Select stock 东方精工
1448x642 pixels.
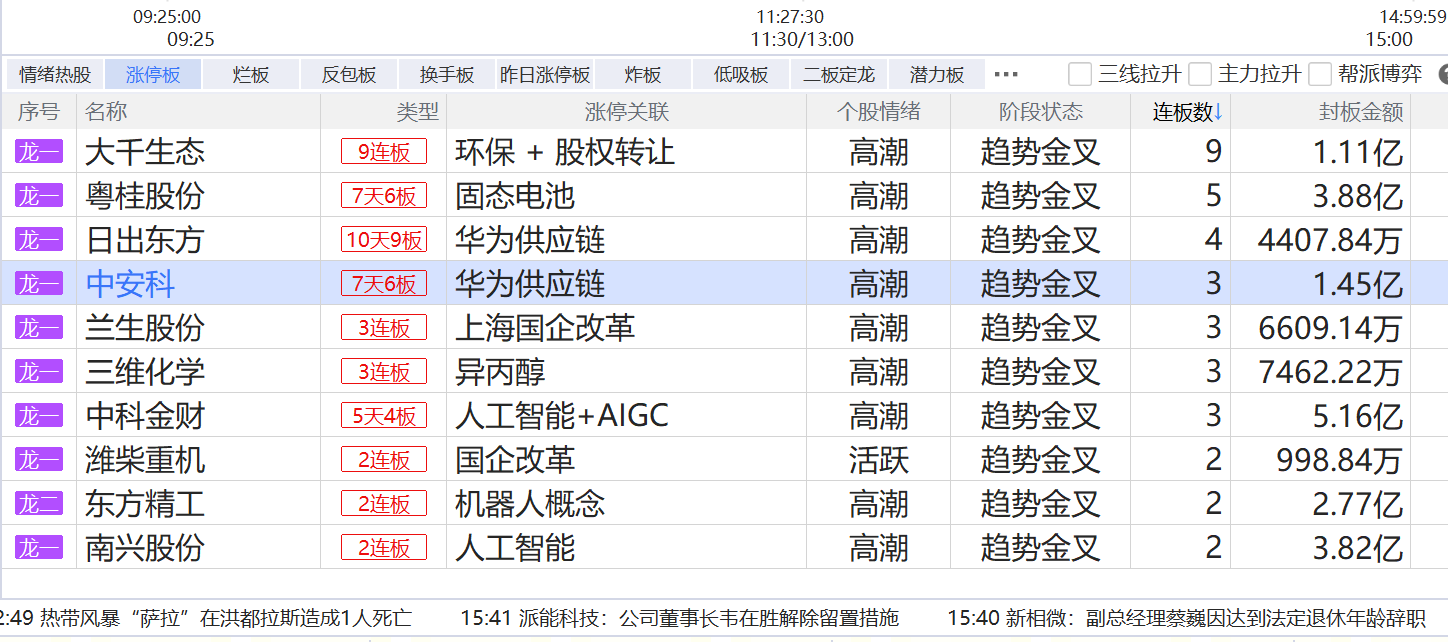point(145,504)
